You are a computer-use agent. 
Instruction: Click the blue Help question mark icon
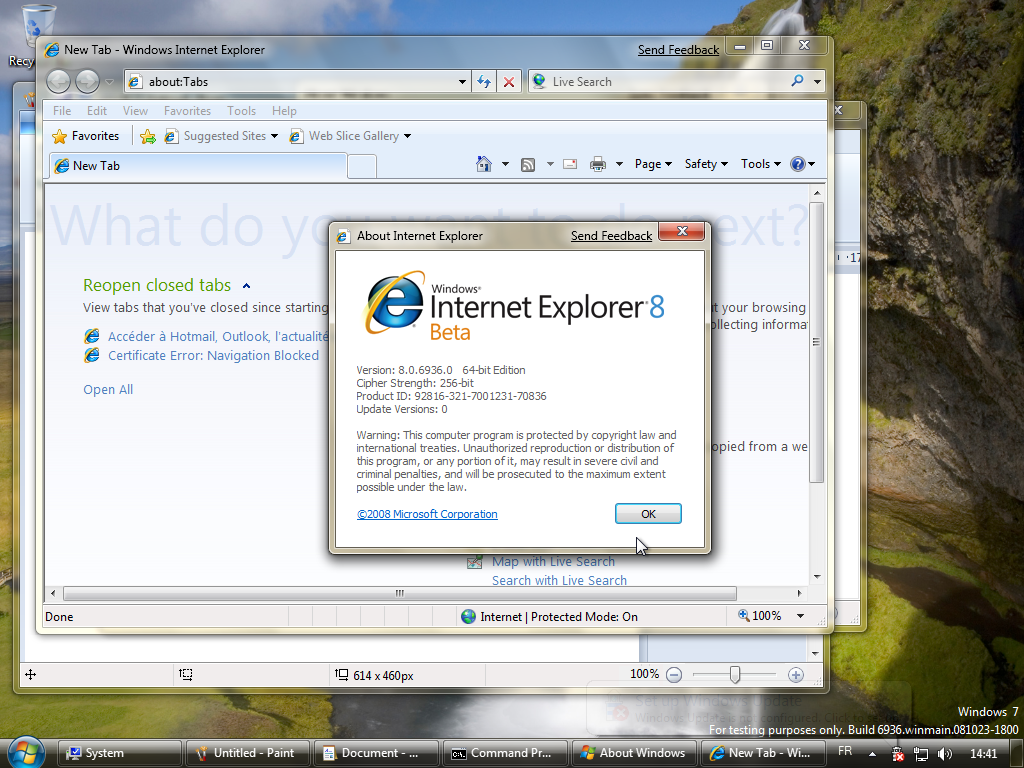797,164
